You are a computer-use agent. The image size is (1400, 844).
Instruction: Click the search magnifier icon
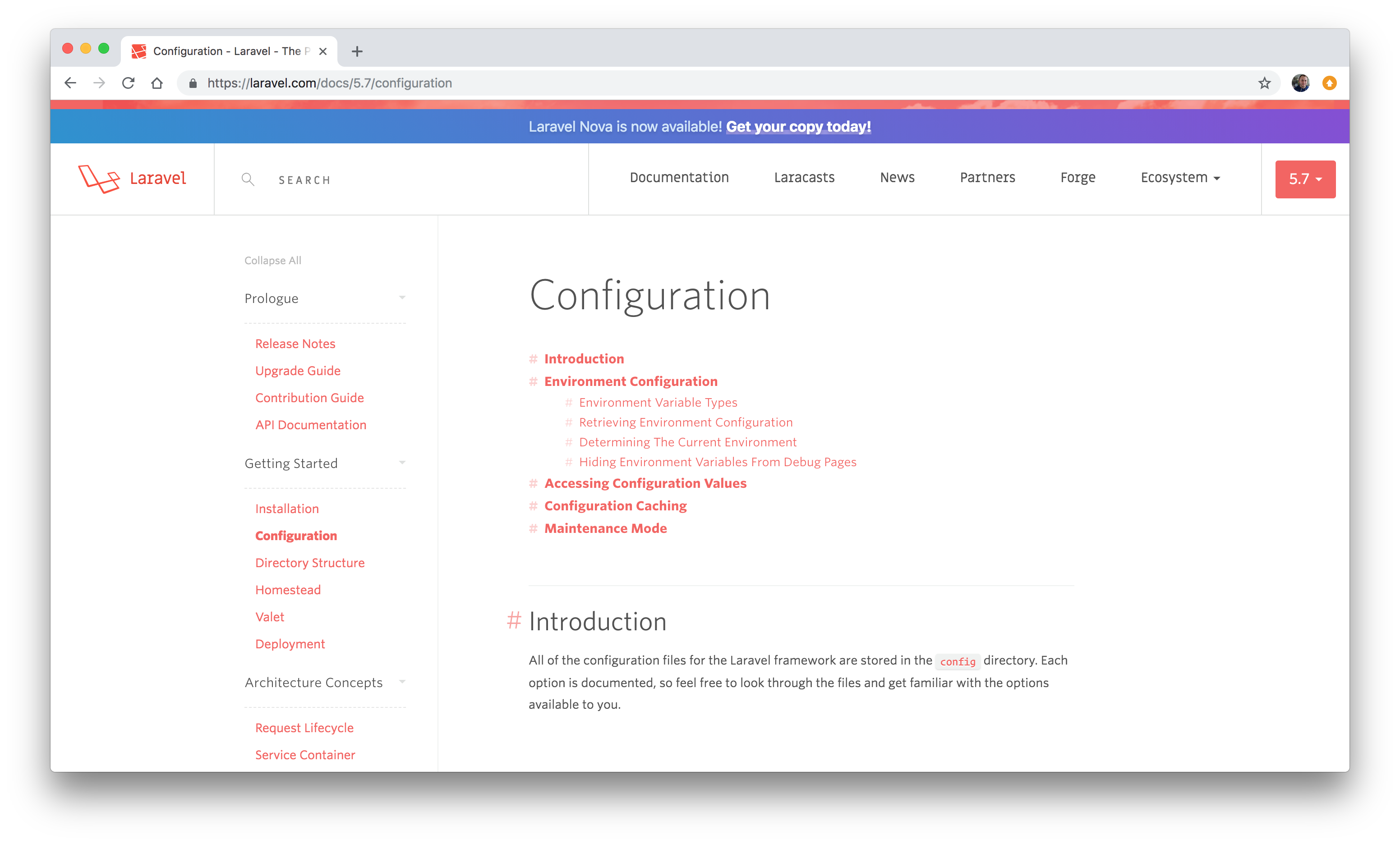[x=249, y=179]
